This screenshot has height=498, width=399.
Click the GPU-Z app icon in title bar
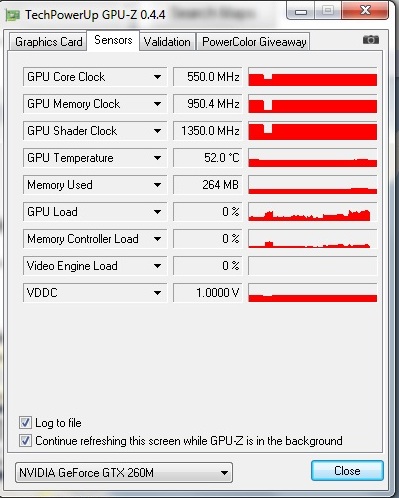pyautogui.click(x=12, y=15)
